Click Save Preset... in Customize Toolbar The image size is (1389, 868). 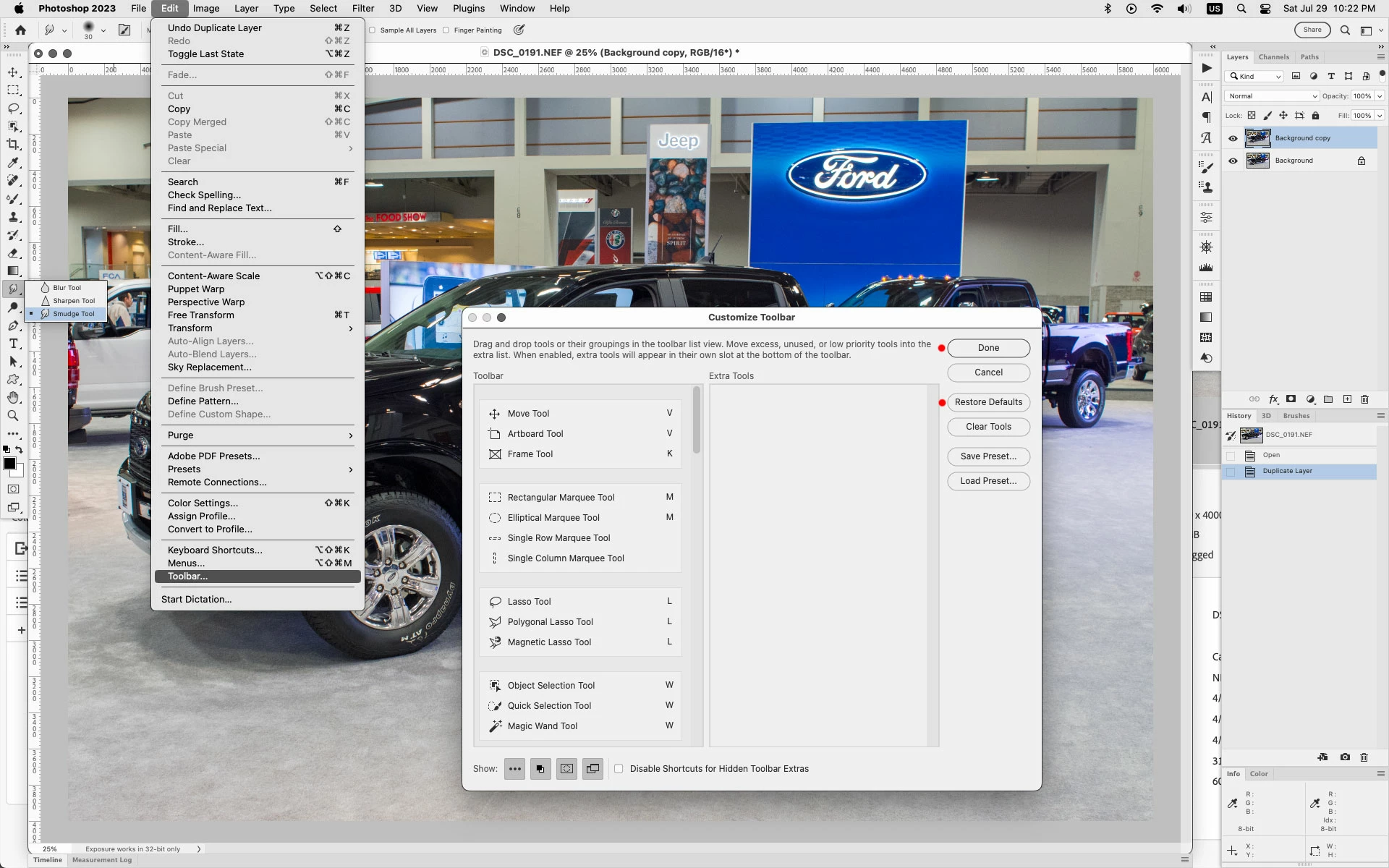point(988,456)
